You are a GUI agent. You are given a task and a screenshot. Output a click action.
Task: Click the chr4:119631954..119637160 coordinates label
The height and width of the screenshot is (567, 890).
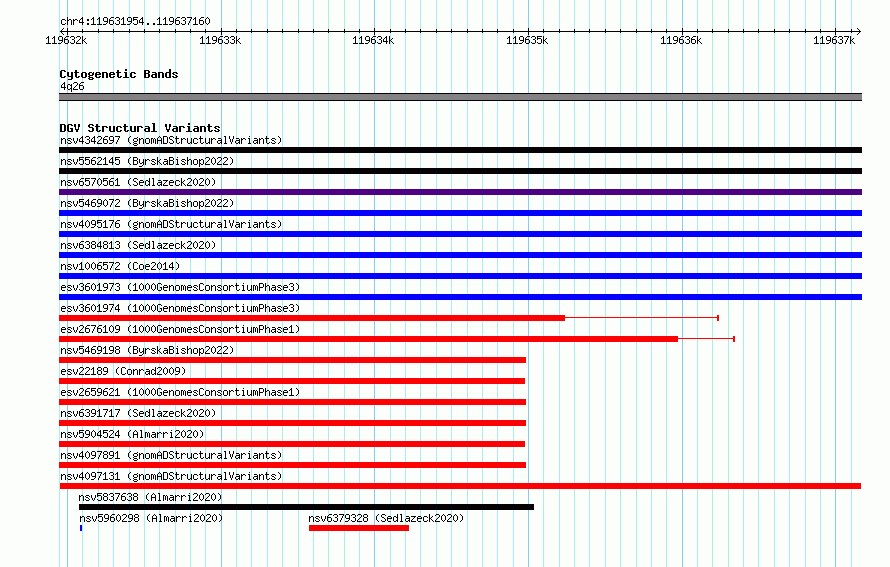click(135, 22)
